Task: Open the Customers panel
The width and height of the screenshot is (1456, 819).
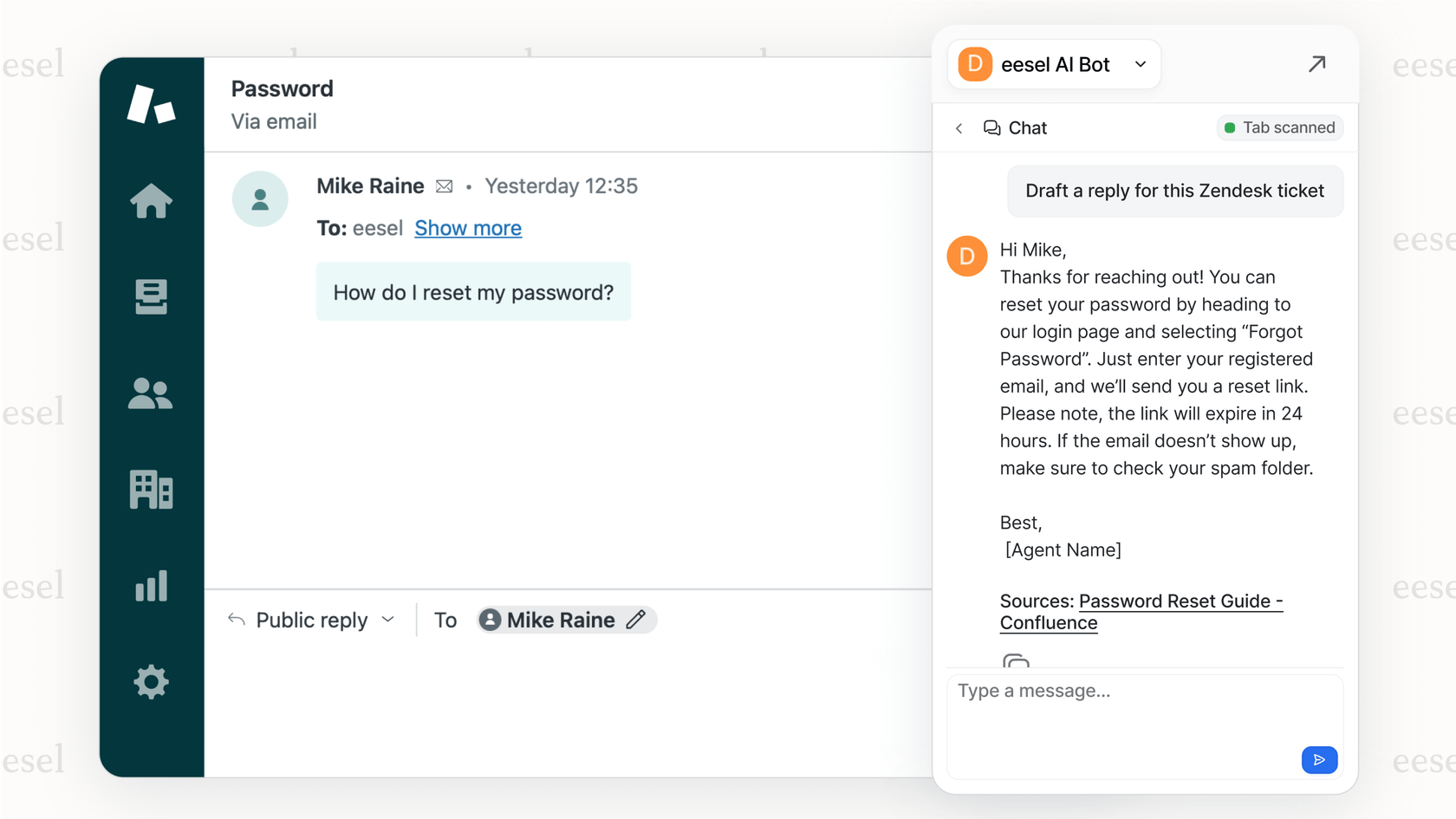Action: click(152, 394)
